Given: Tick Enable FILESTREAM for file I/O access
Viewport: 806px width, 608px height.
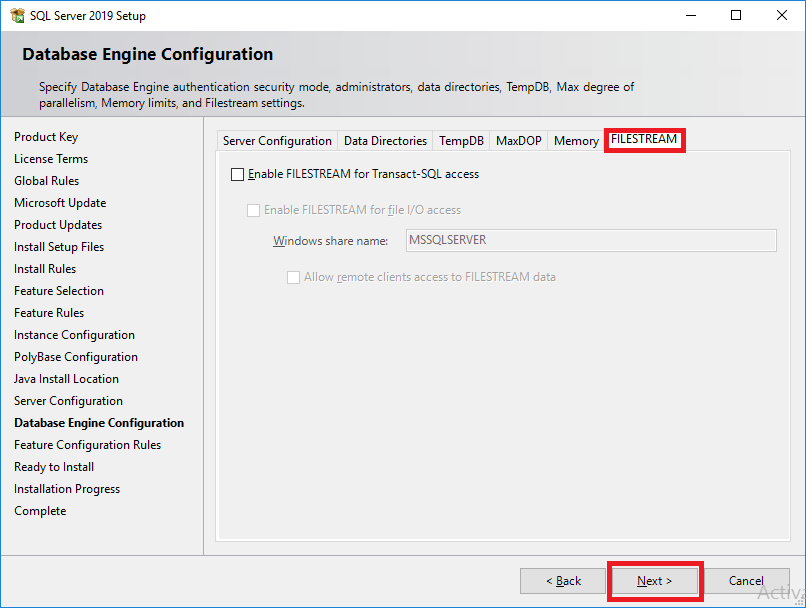Looking at the screenshot, I should pos(253,210).
